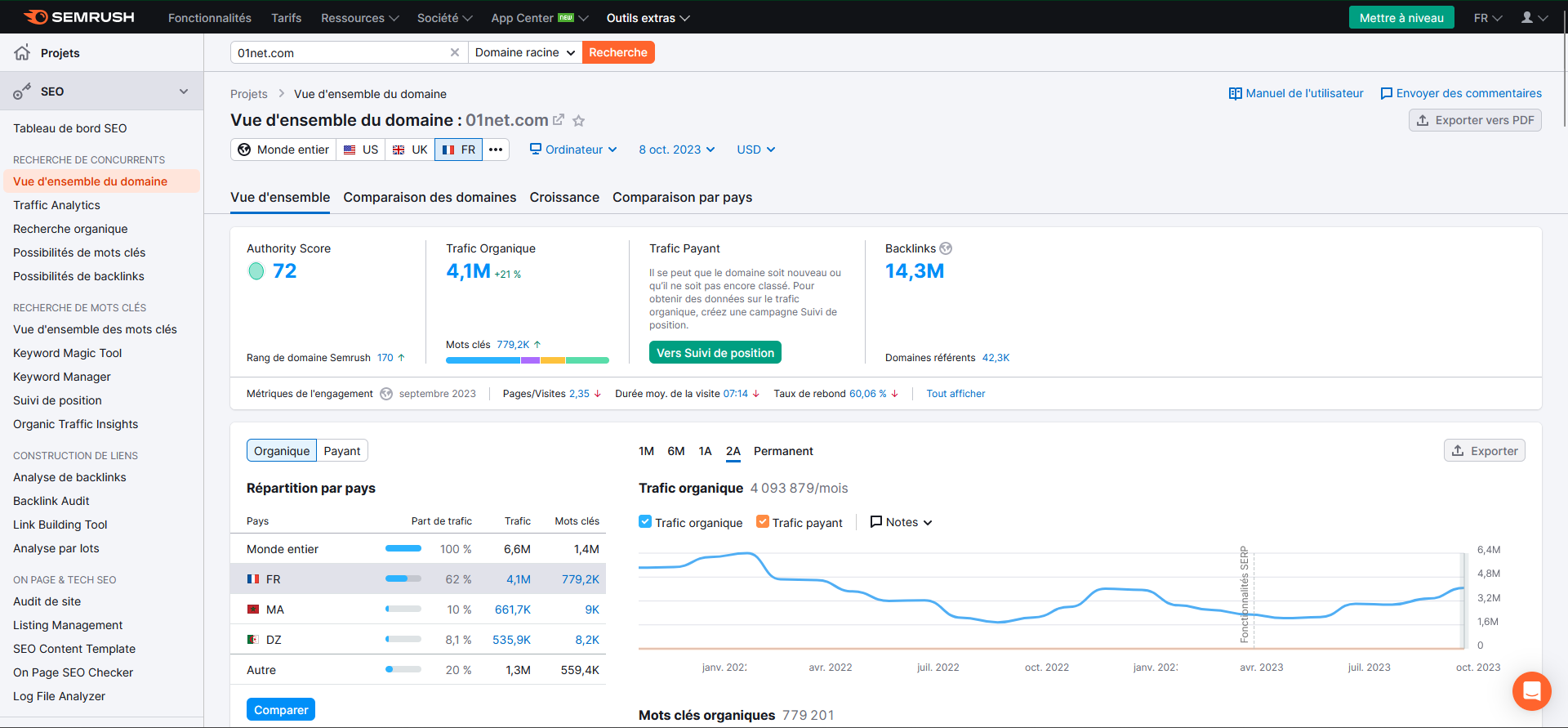The width and height of the screenshot is (1568, 728).
Task: Select the 1M time range
Action: click(646, 451)
